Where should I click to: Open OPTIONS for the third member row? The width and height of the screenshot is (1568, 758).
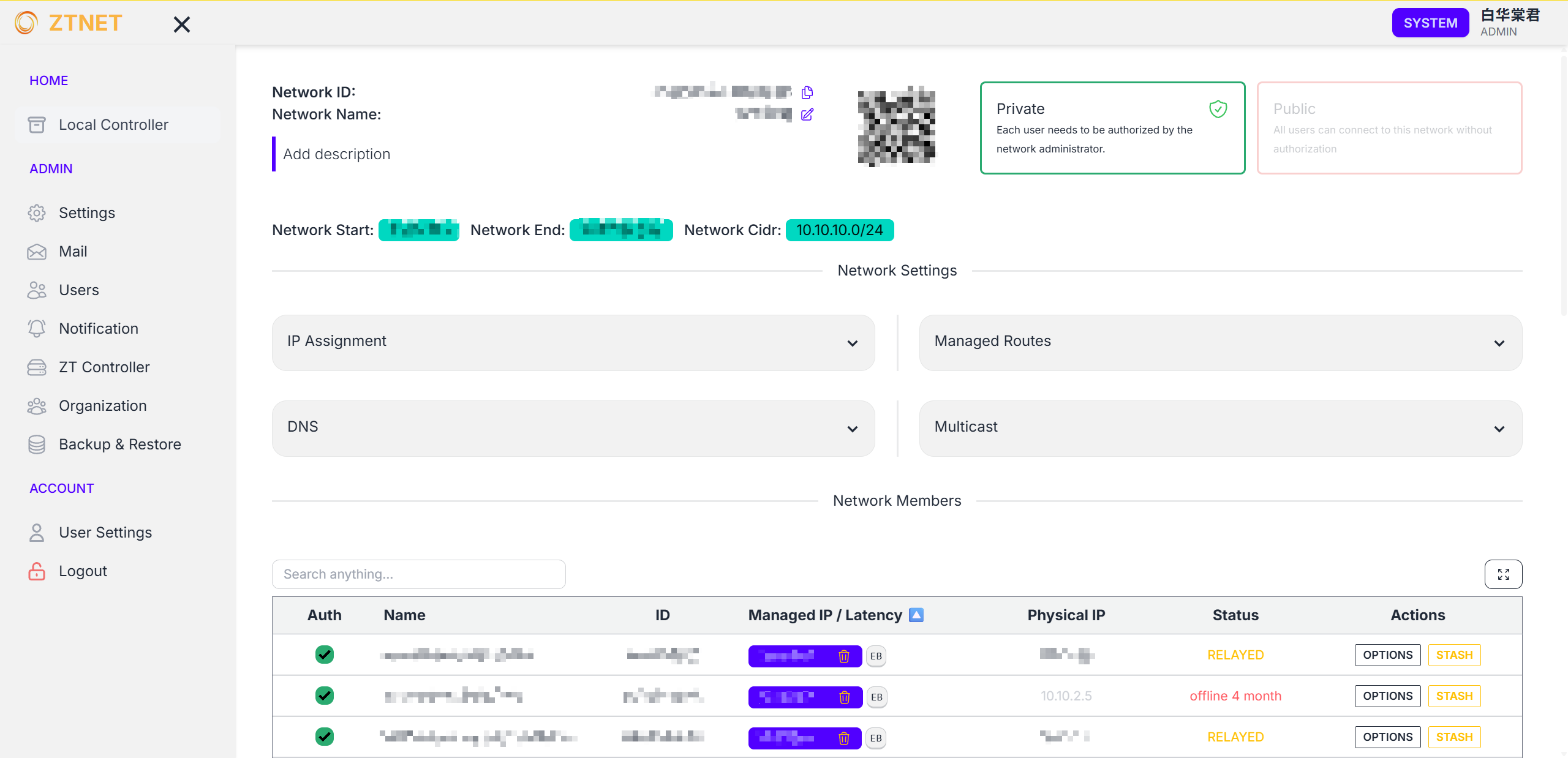tap(1387, 737)
